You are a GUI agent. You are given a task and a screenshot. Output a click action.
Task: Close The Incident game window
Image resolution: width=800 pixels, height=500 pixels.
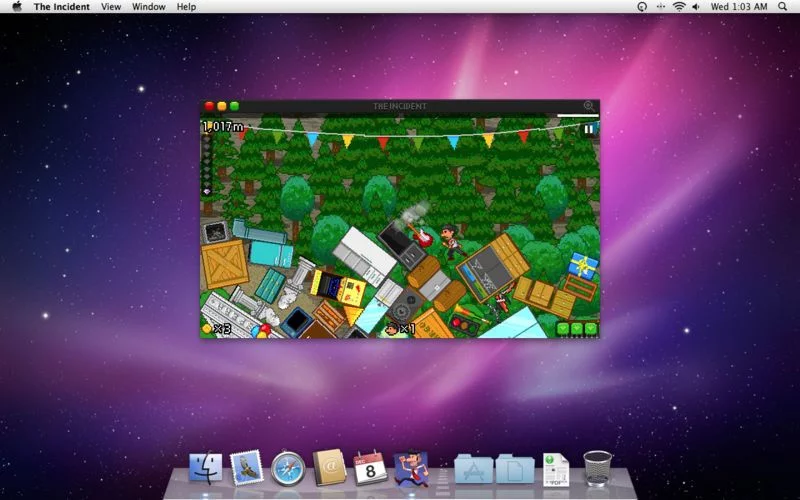tap(209, 106)
